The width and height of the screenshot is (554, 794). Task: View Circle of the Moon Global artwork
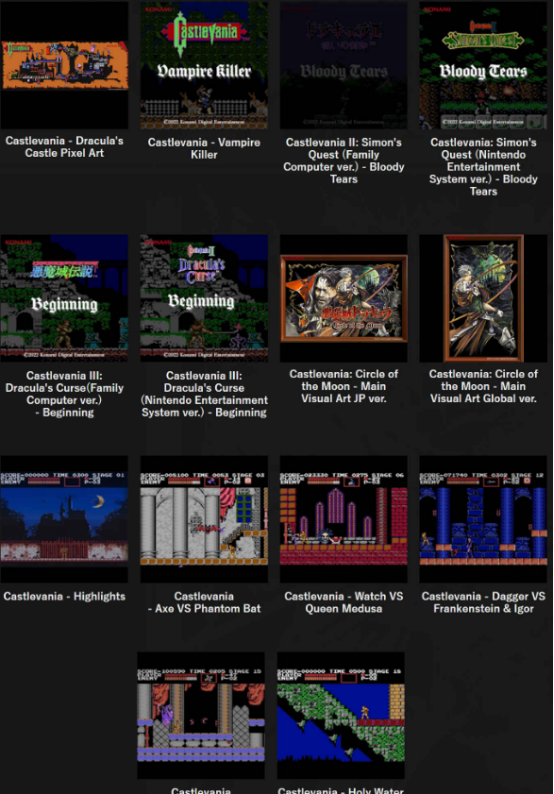click(483, 298)
